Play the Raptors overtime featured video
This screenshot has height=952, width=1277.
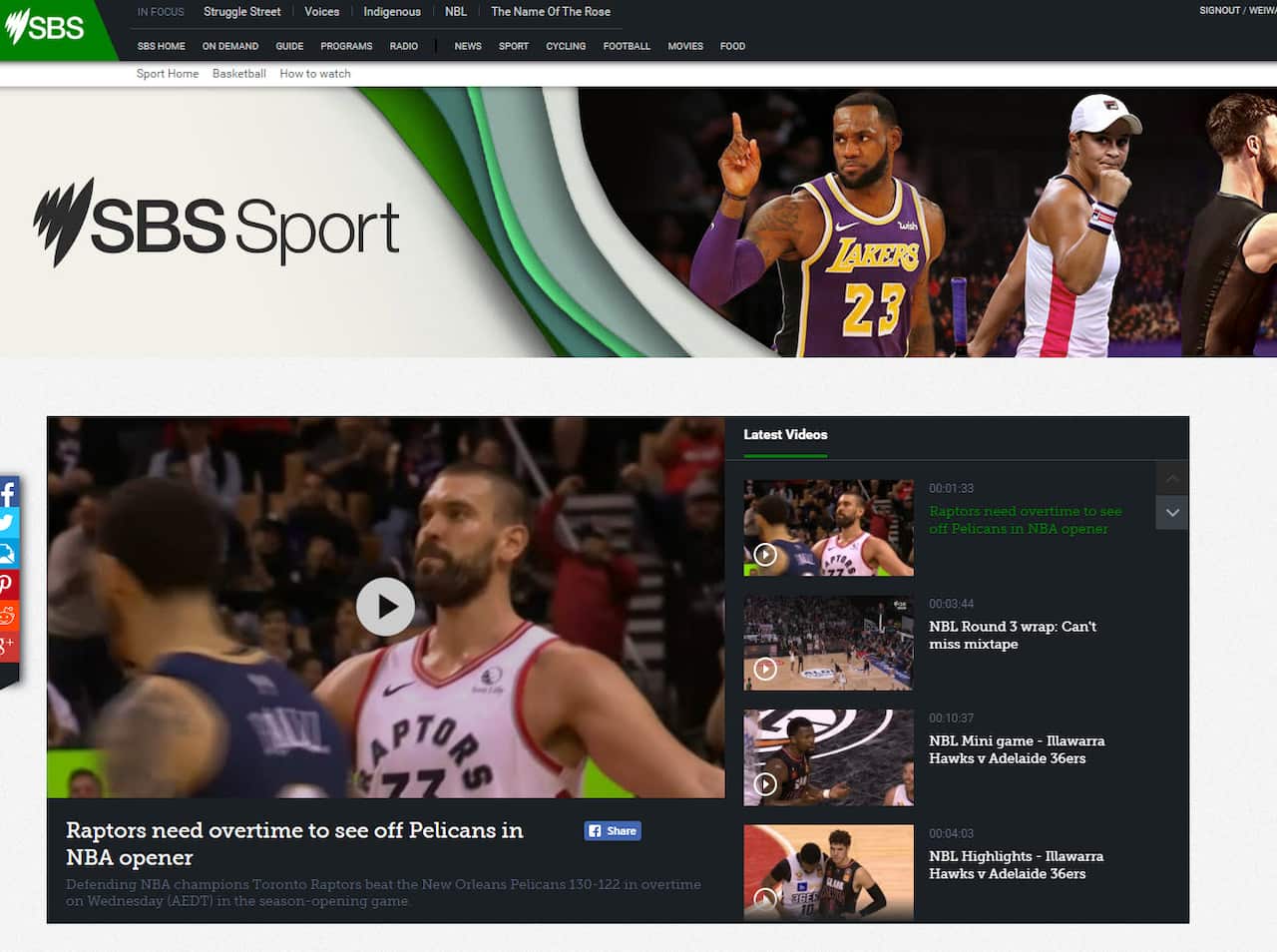(386, 607)
